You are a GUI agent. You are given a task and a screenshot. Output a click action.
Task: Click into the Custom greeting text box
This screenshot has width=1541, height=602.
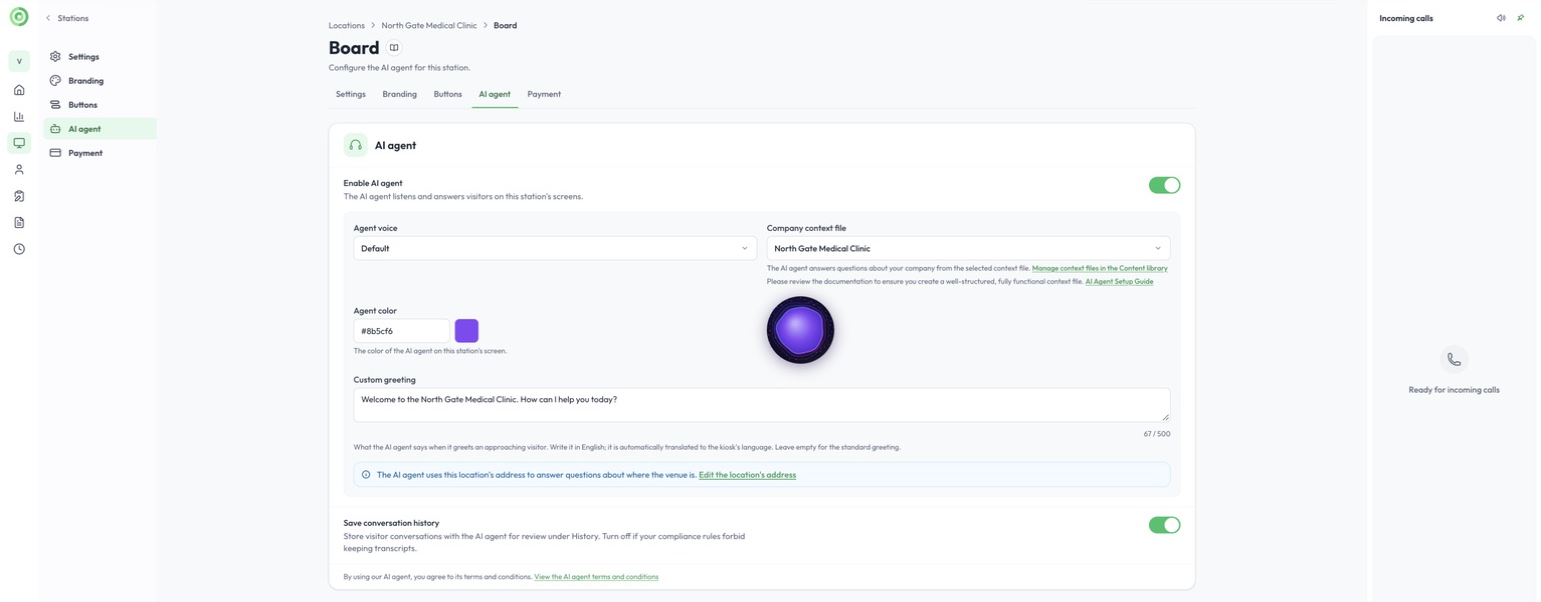tap(762, 405)
